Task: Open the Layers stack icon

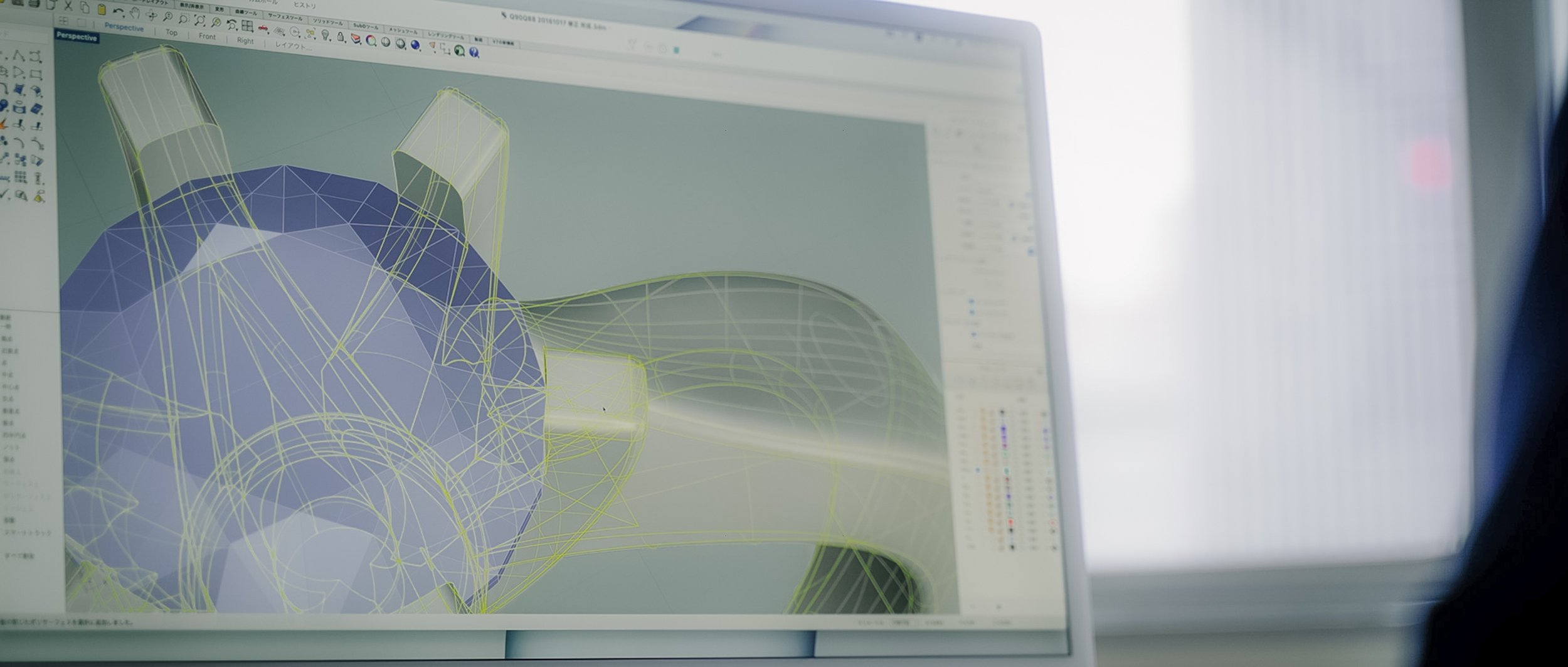Action: [356, 39]
